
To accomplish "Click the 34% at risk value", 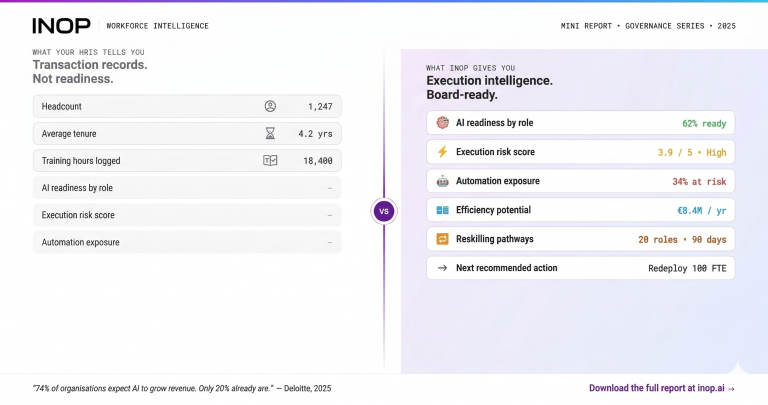I will click(x=699, y=181).
